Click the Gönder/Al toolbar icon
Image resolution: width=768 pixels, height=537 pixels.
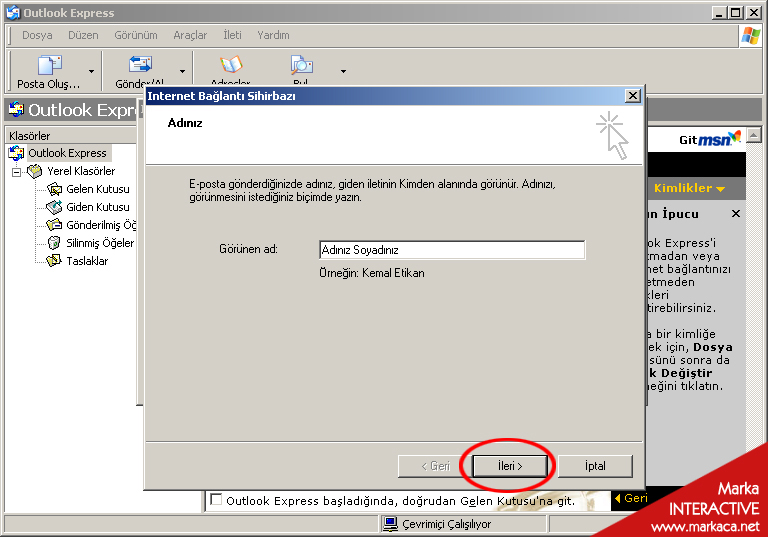(141, 65)
